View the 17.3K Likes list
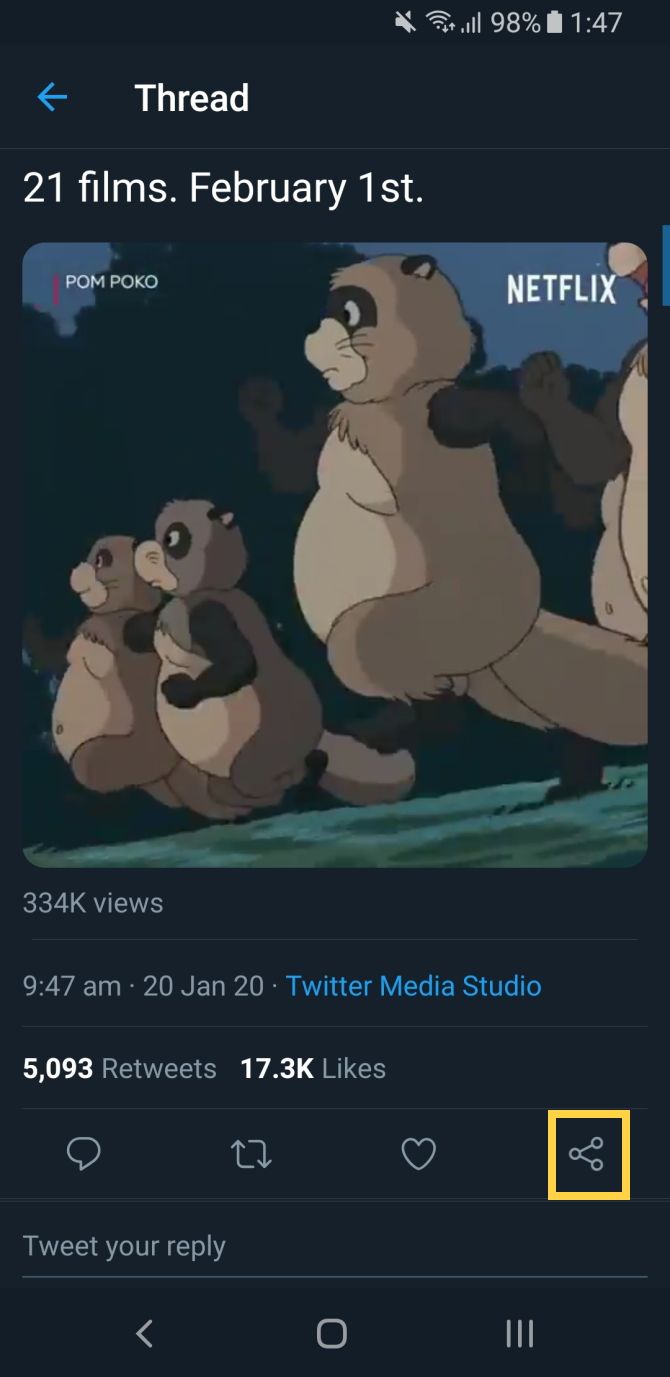Viewport: 670px width, 1377px height. (x=313, y=1068)
